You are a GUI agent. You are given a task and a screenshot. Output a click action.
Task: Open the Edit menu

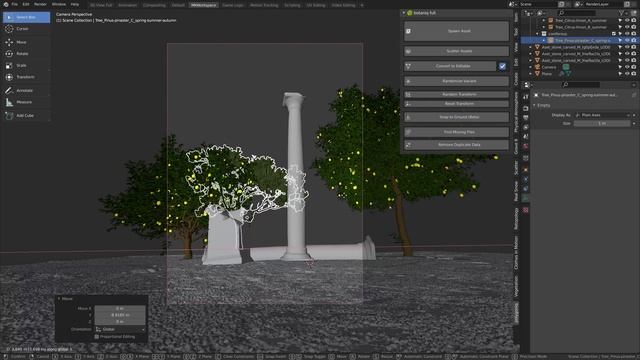(x=26, y=4)
